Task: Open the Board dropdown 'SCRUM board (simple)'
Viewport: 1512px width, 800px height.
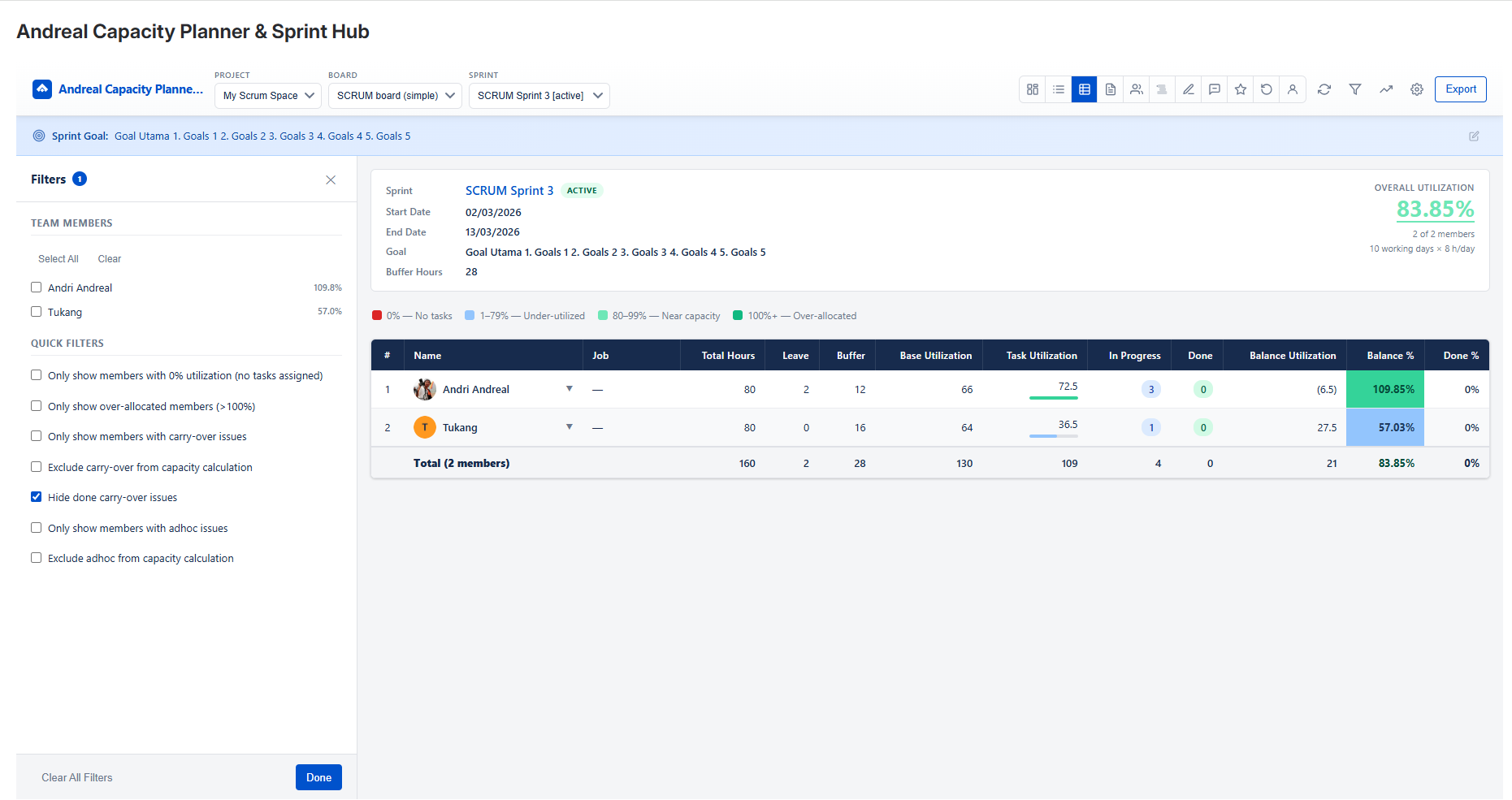Action: point(395,96)
